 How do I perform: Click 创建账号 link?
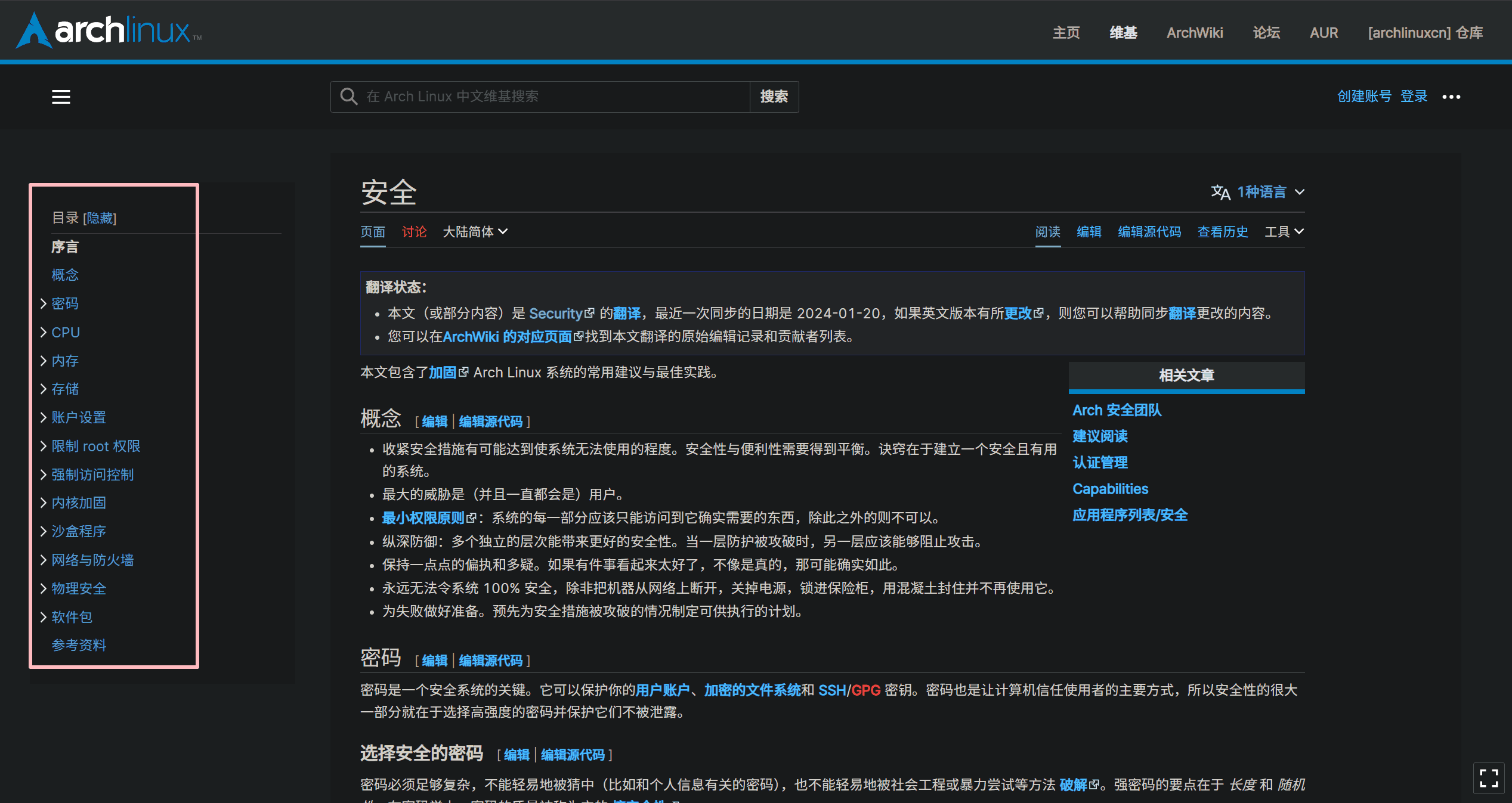(1364, 97)
